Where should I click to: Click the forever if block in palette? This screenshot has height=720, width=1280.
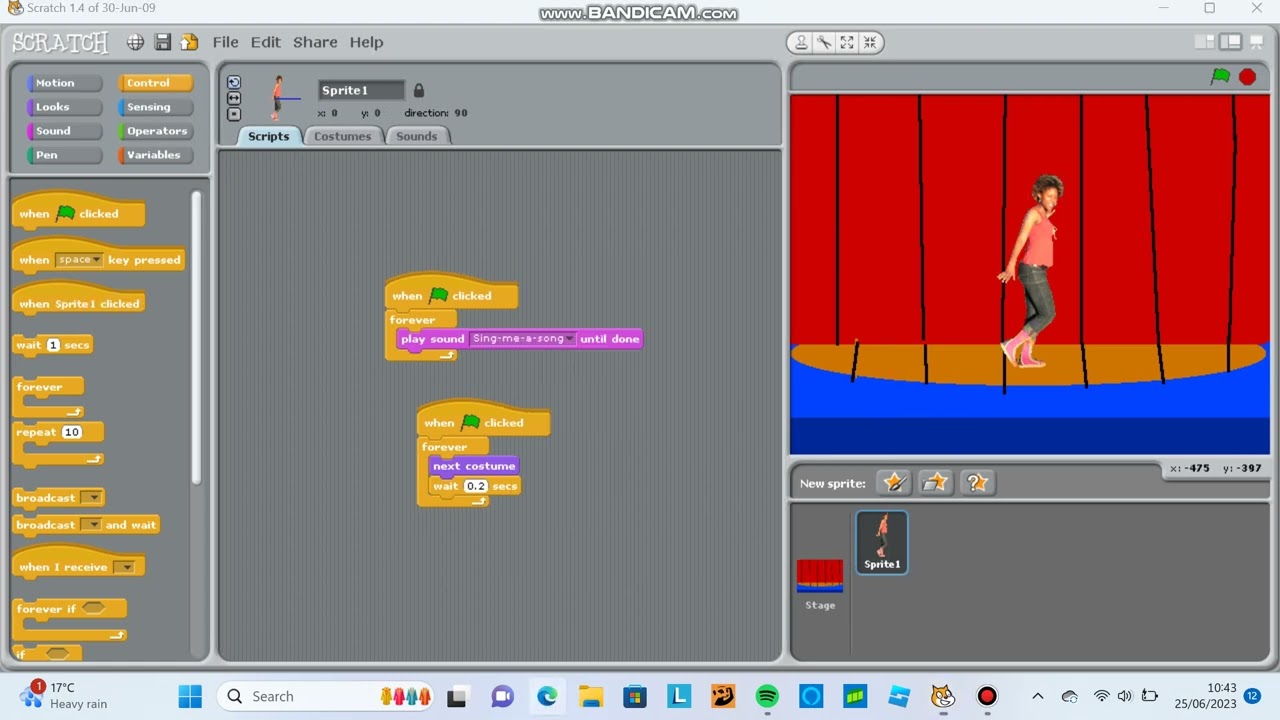(70, 621)
